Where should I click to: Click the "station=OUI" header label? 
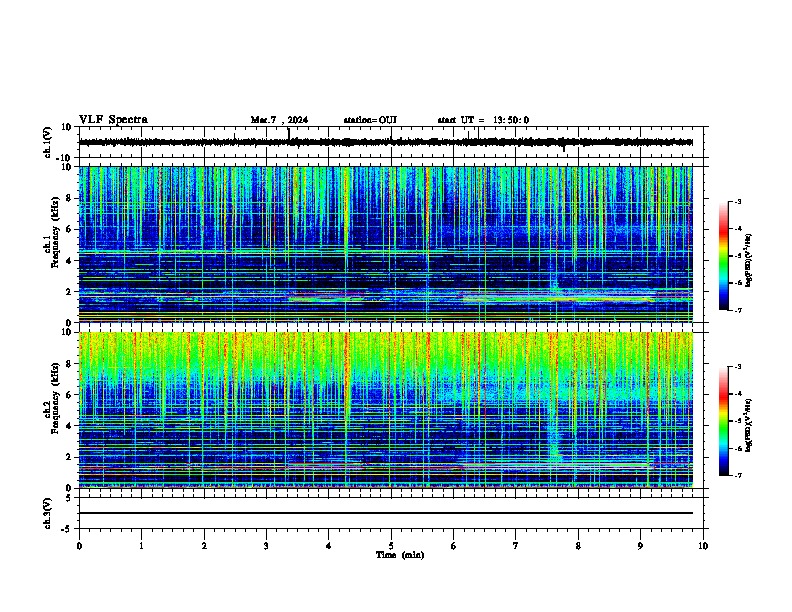(370, 120)
